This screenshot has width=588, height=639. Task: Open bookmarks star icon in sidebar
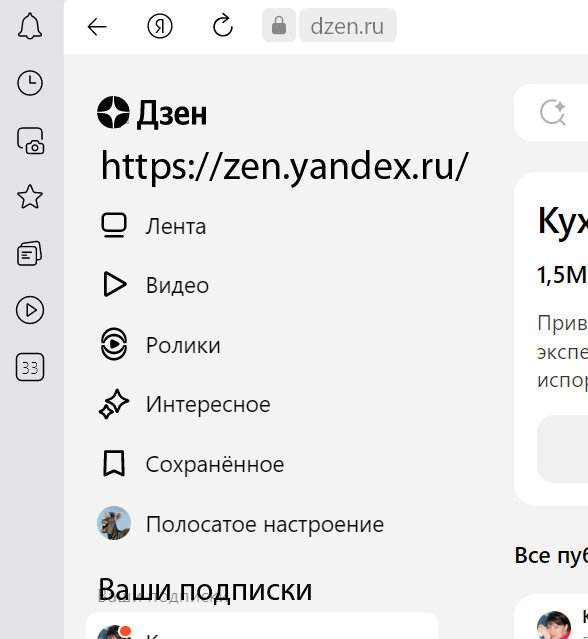coord(30,197)
